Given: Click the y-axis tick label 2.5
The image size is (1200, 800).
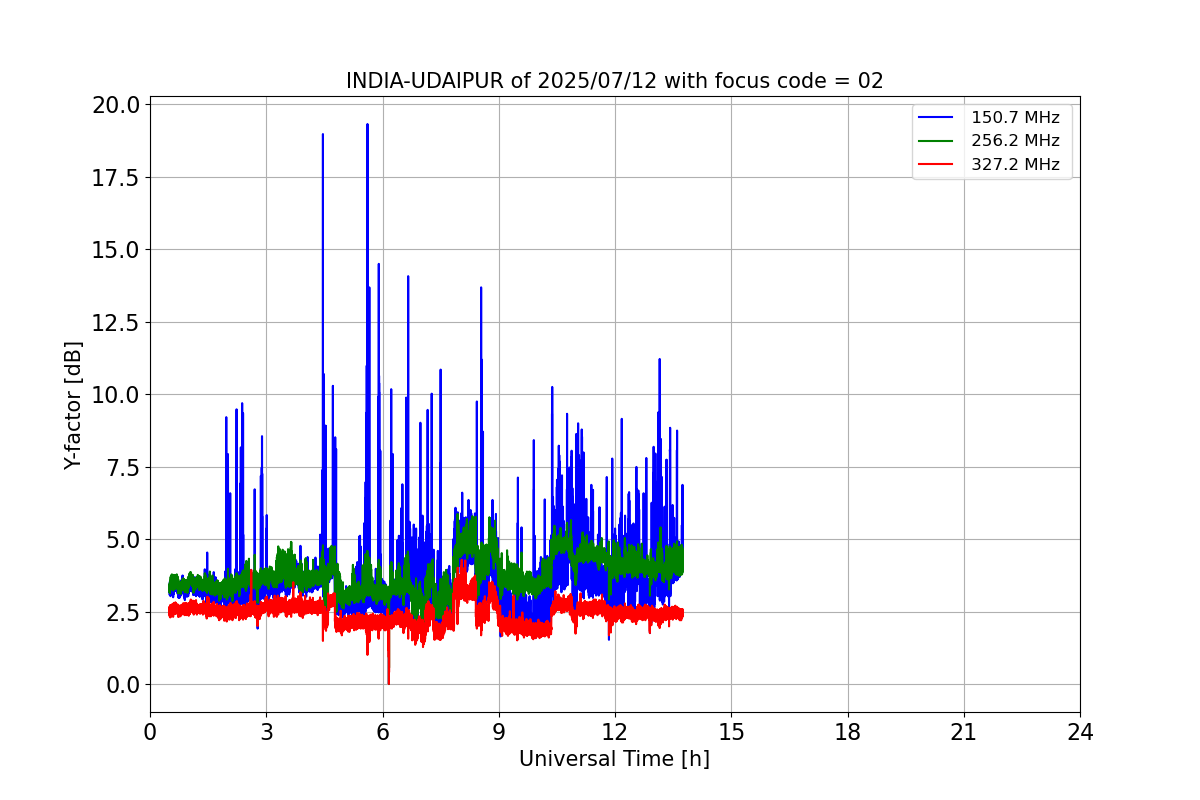Looking at the screenshot, I should (x=123, y=612).
